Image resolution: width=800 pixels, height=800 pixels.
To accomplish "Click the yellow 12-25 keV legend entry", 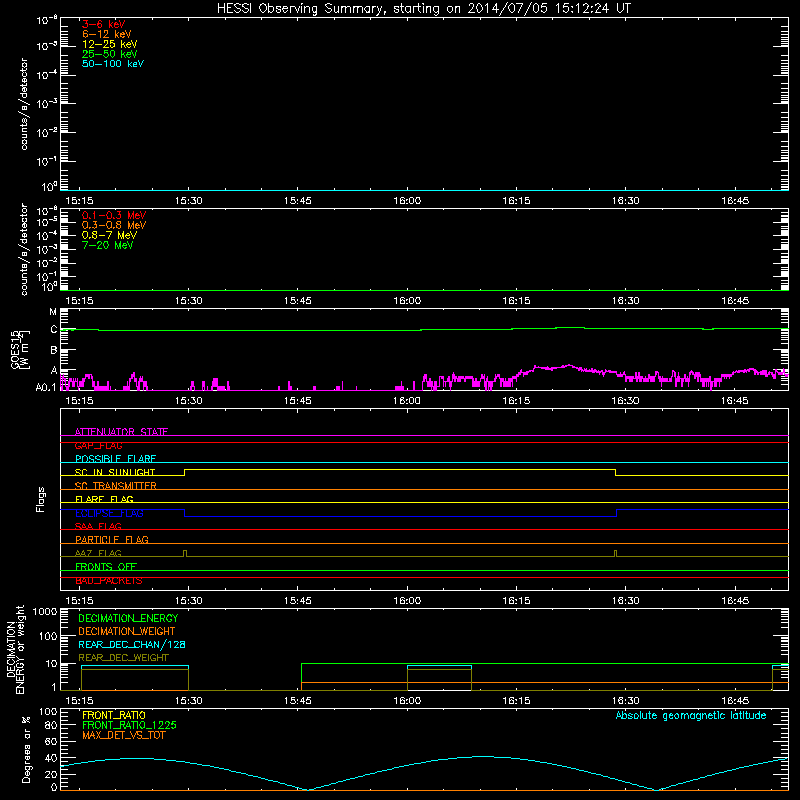I will (110, 44).
